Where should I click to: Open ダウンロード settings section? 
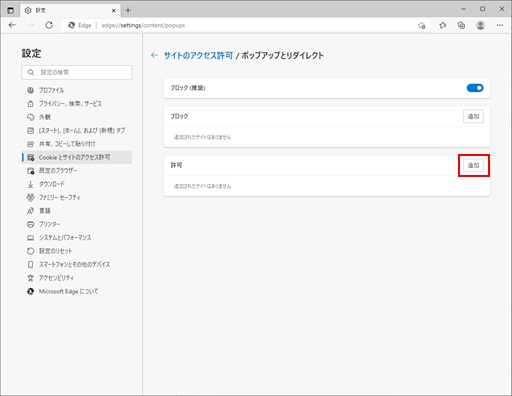(77, 184)
